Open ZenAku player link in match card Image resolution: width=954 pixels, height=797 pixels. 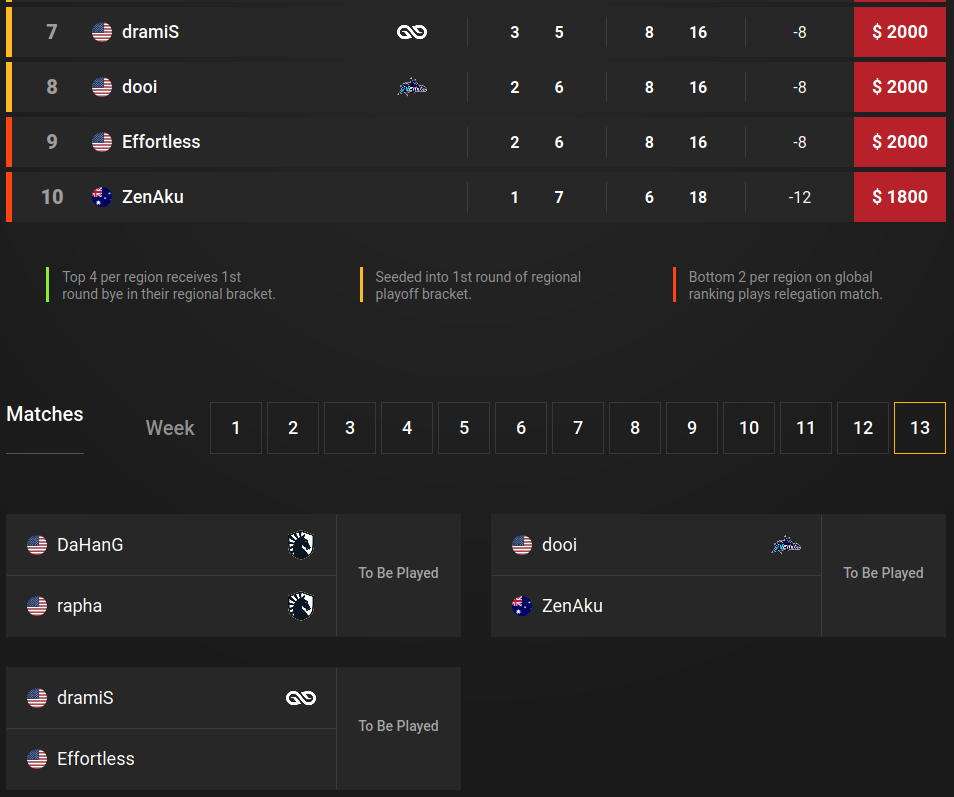[572, 606]
